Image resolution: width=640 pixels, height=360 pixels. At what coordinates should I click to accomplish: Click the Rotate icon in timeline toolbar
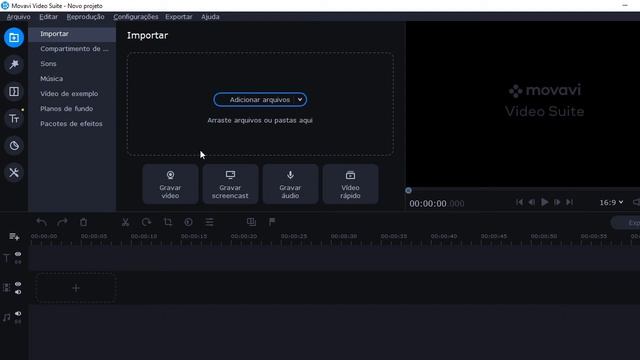tap(146, 222)
